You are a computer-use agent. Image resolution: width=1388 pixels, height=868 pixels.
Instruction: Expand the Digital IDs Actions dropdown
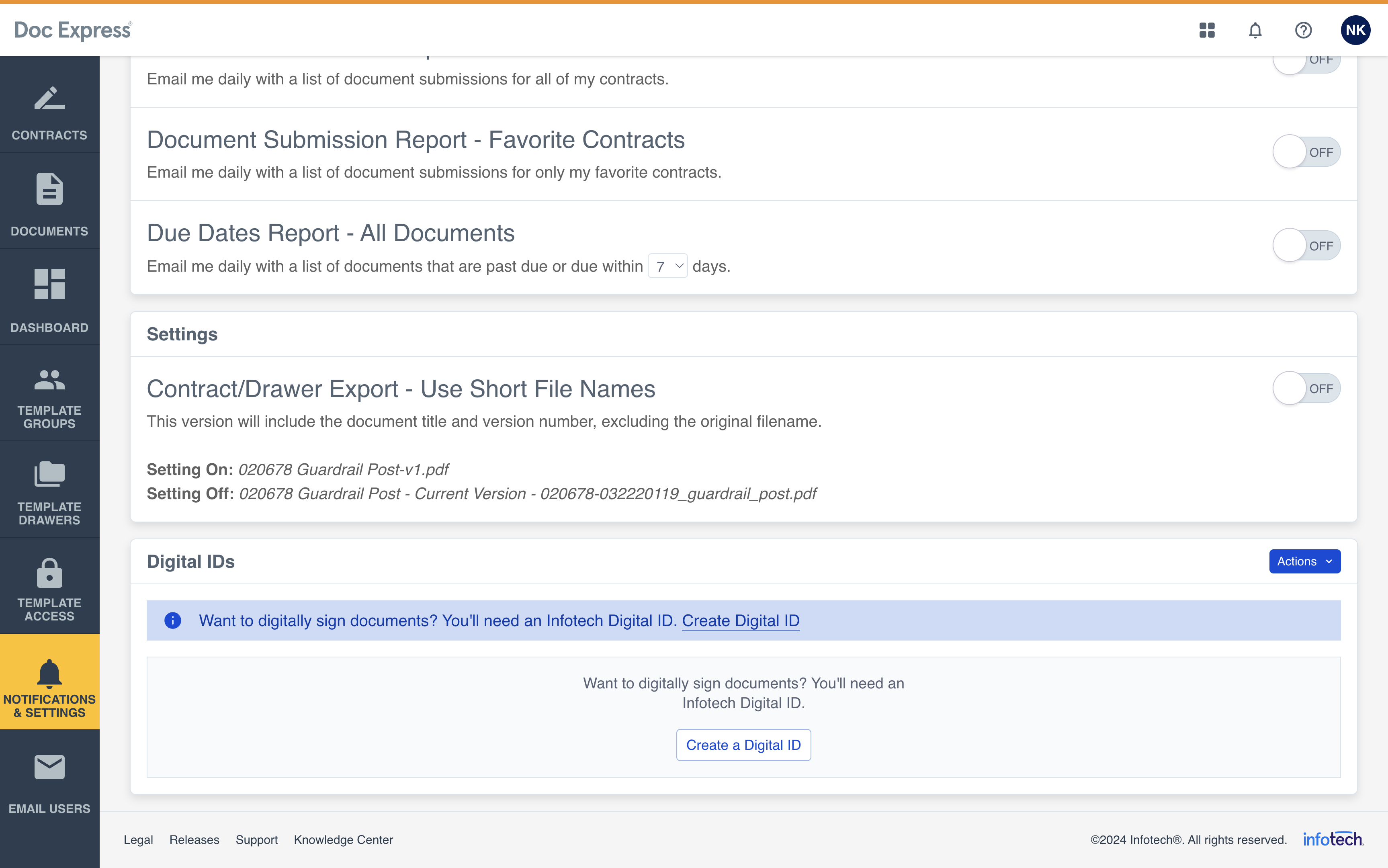click(1304, 561)
